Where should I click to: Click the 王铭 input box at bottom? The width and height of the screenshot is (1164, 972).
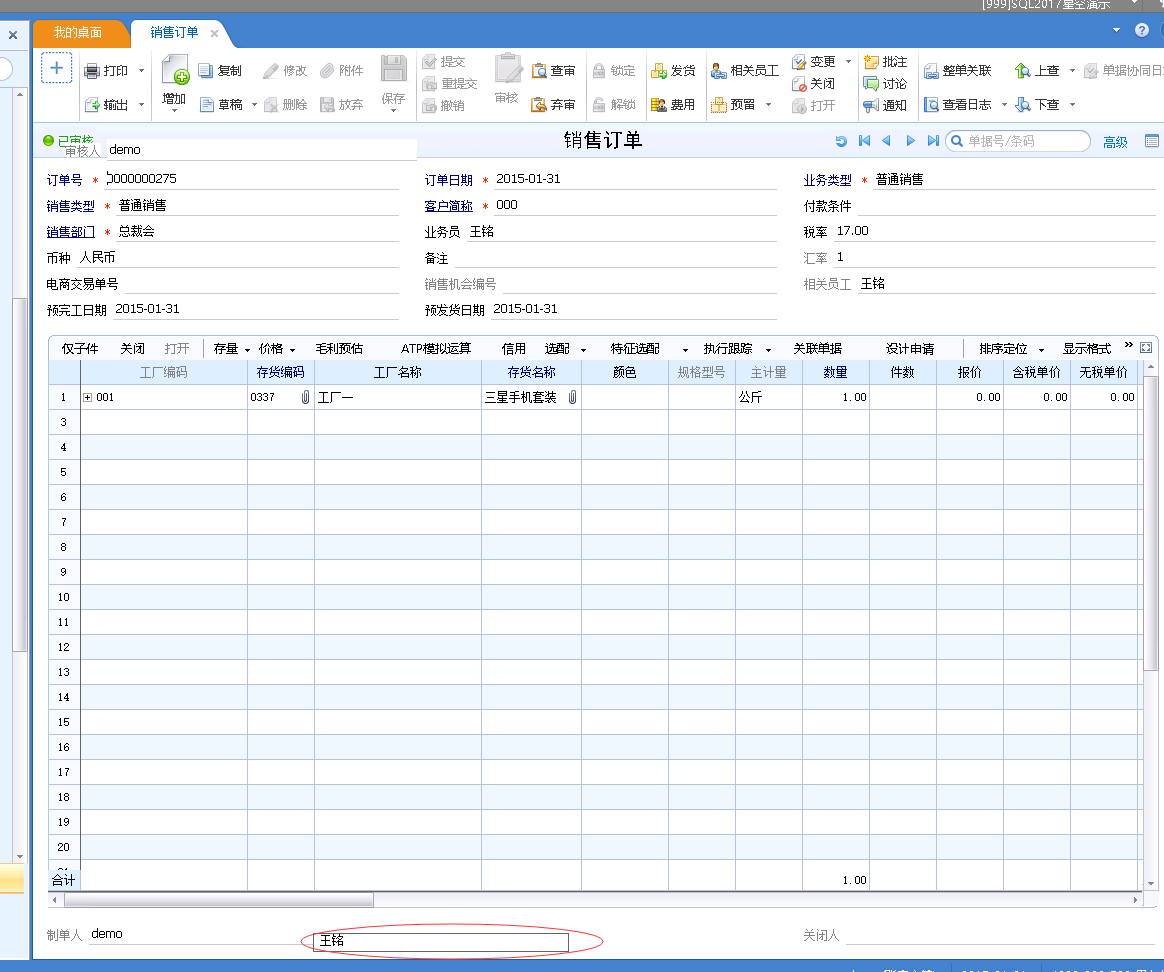click(x=441, y=942)
